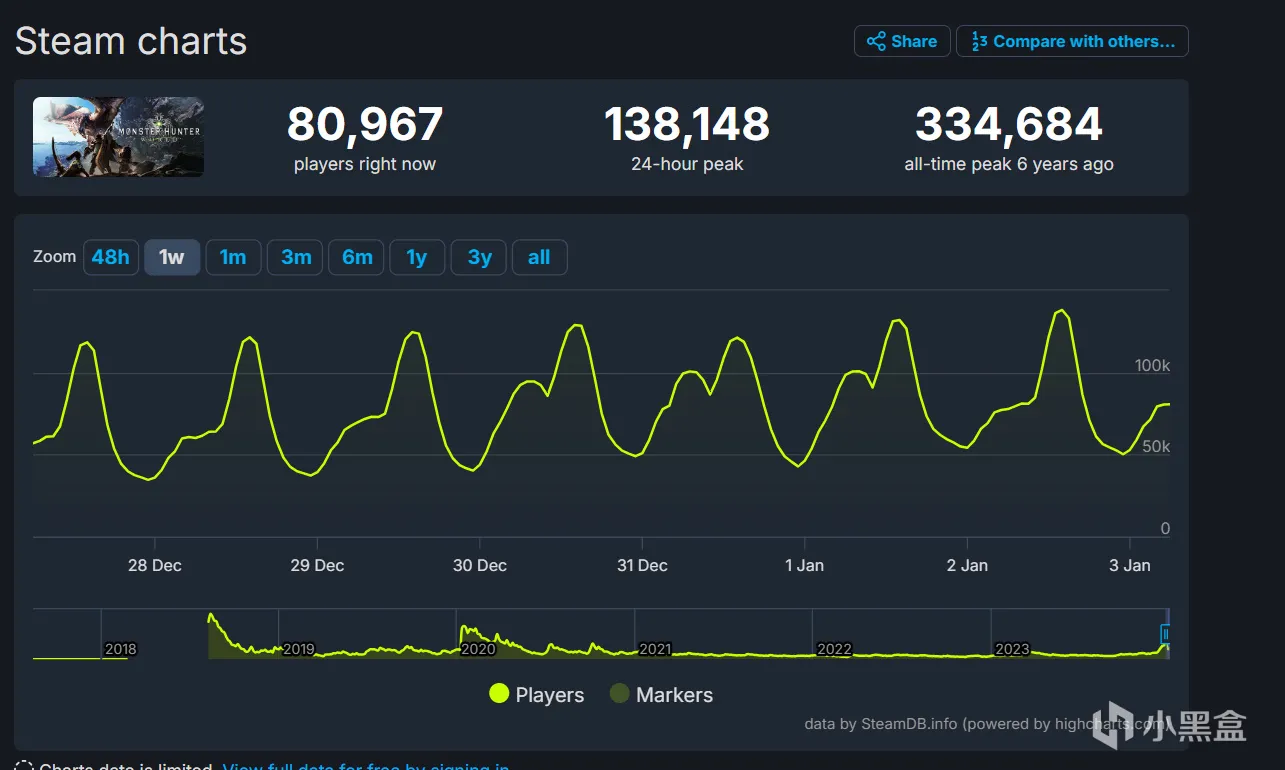1285x770 pixels.
Task: Switch chart zoom to 1m
Action: tap(233, 257)
